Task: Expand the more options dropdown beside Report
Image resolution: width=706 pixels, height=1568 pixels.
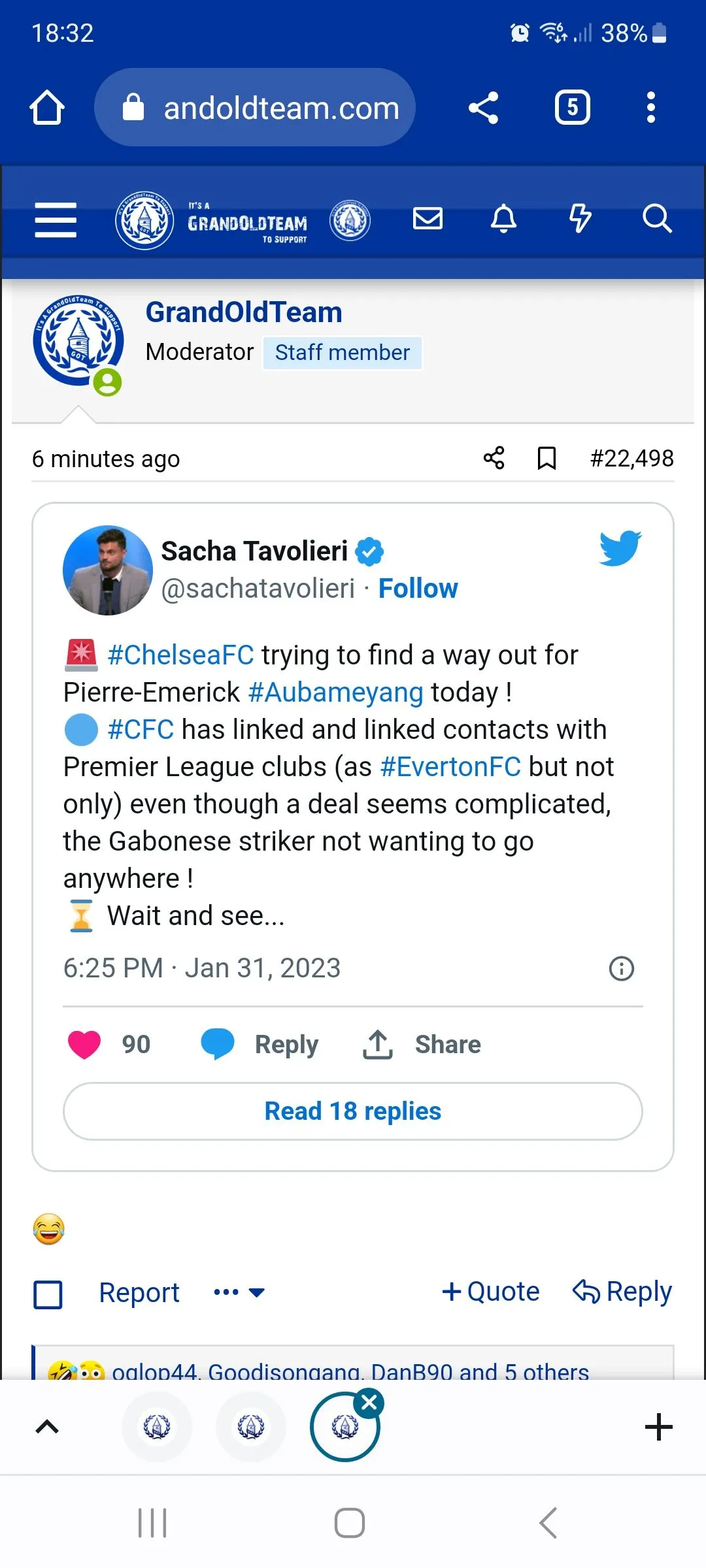Action: (239, 1292)
